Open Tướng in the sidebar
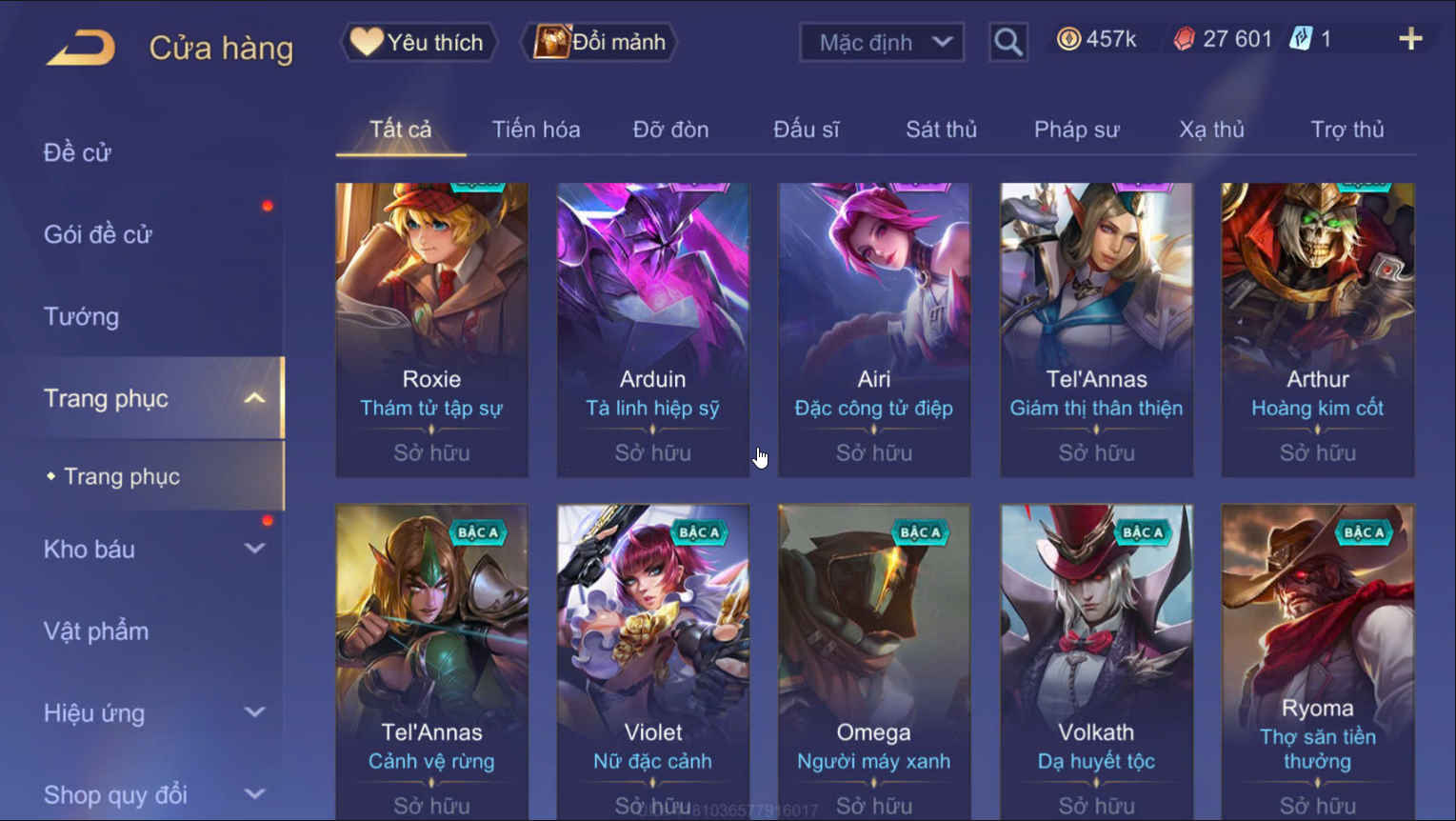Image resolution: width=1456 pixels, height=821 pixels. pyautogui.click(x=81, y=316)
